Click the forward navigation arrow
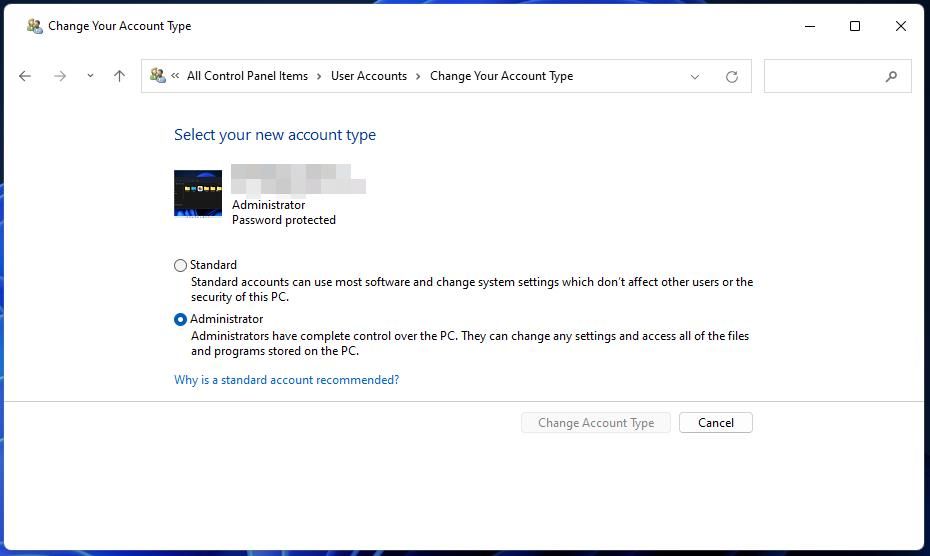The width and height of the screenshot is (930, 556). pyautogui.click(x=60, y=76)
